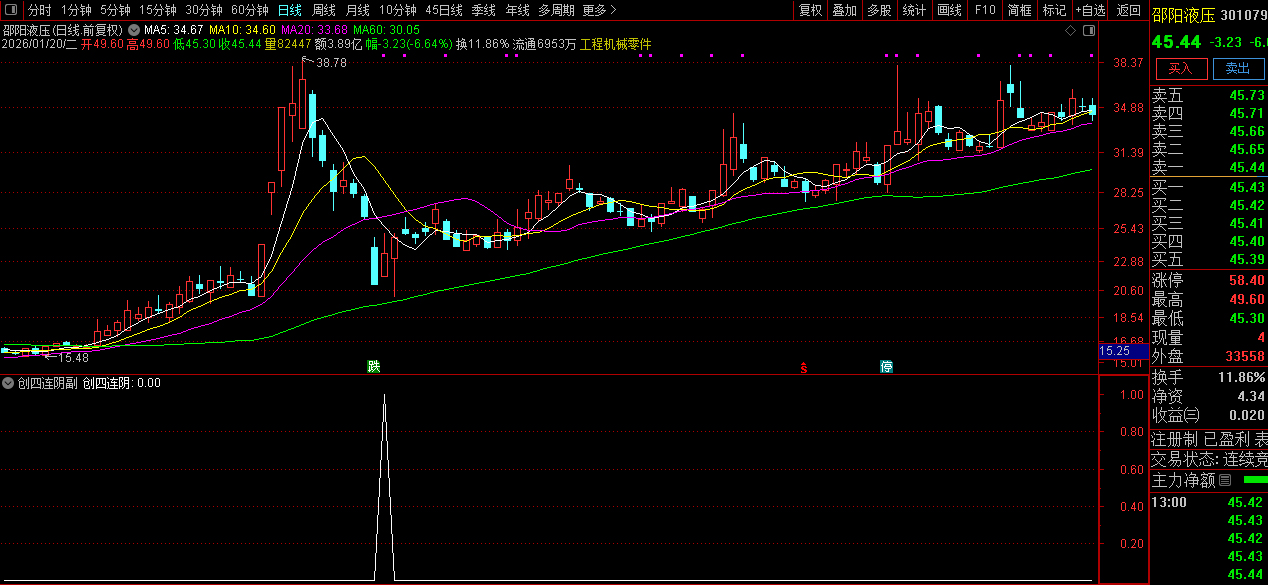Click the green 跌 marker on the chart axis
1268x585 pixels.
coord(374,367)
